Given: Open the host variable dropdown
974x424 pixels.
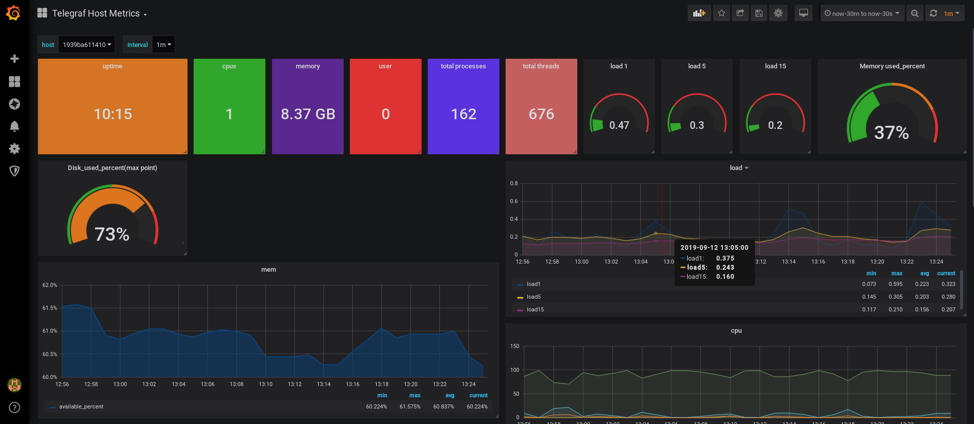Looking at the screenshot, I should coord(87,45).
